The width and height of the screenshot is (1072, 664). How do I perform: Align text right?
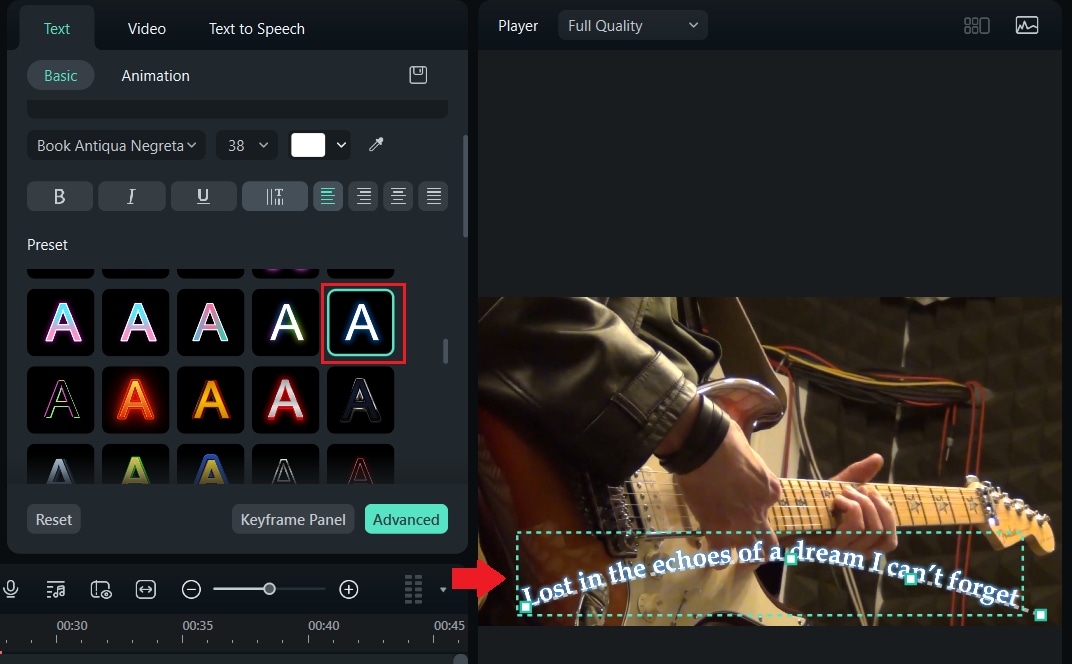(364, 196)
